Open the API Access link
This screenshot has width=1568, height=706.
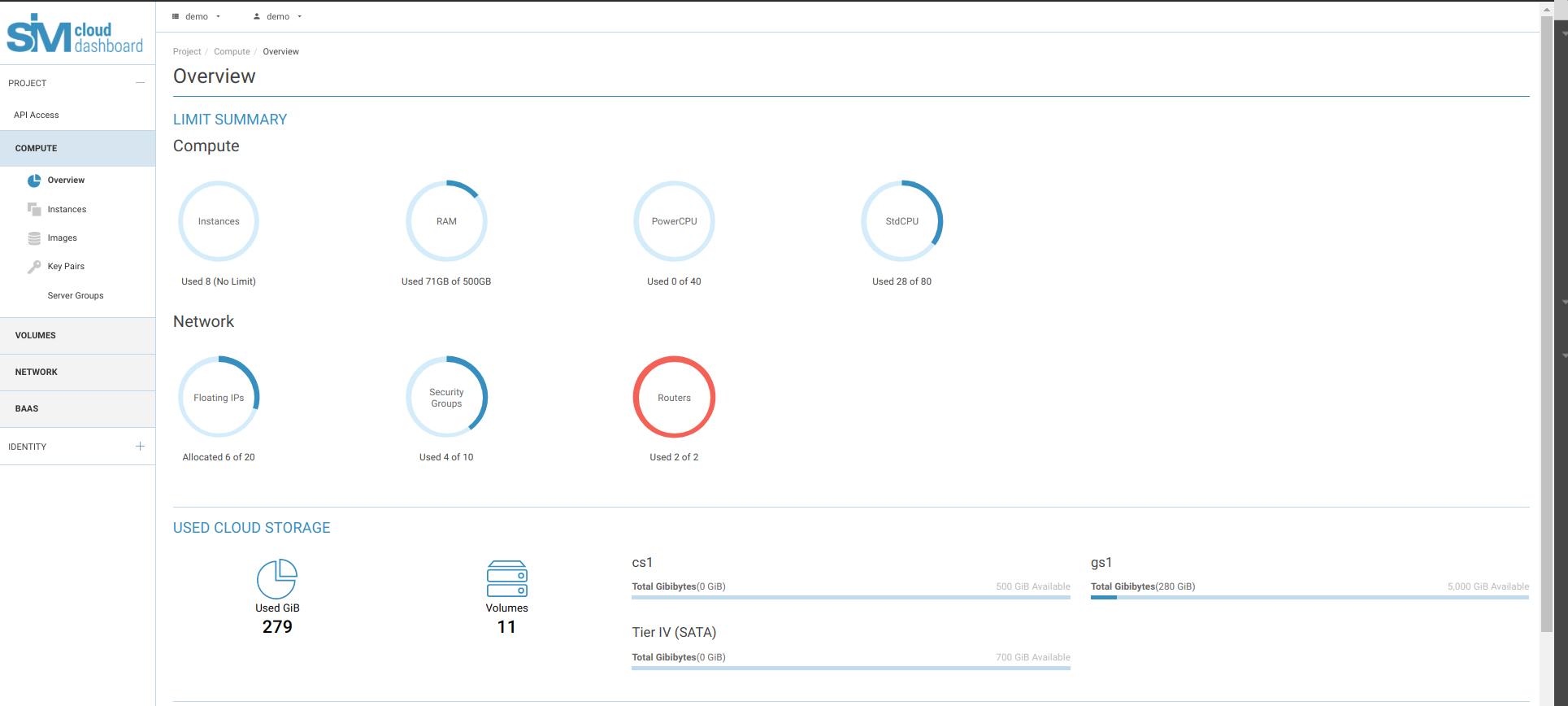pos(37,115)
